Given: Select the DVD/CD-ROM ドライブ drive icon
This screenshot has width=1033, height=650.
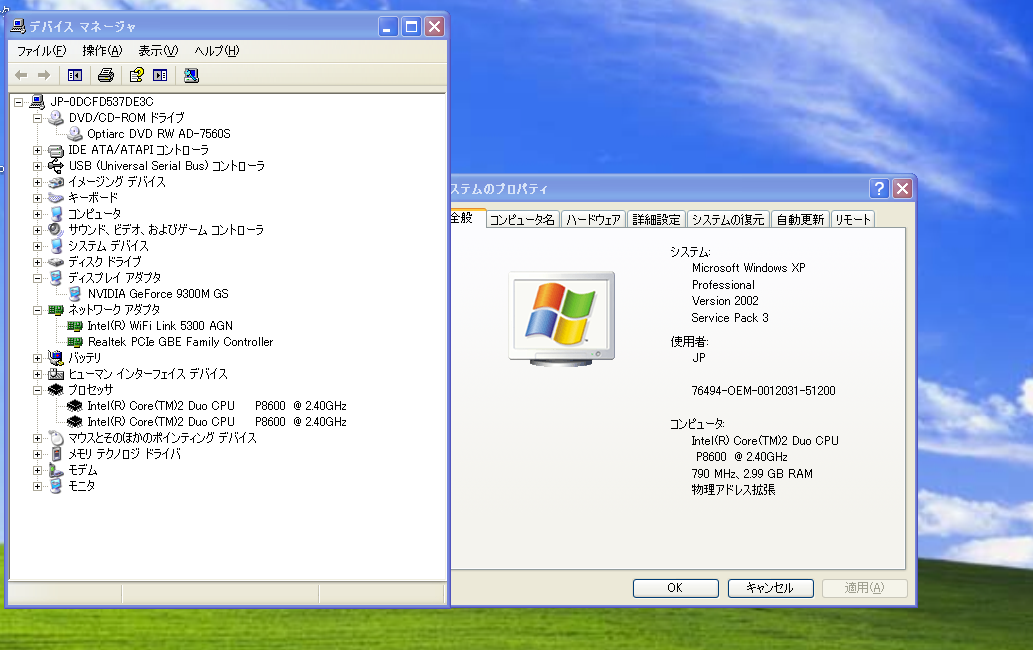Looking at the screenshot, I should point(56,118).
